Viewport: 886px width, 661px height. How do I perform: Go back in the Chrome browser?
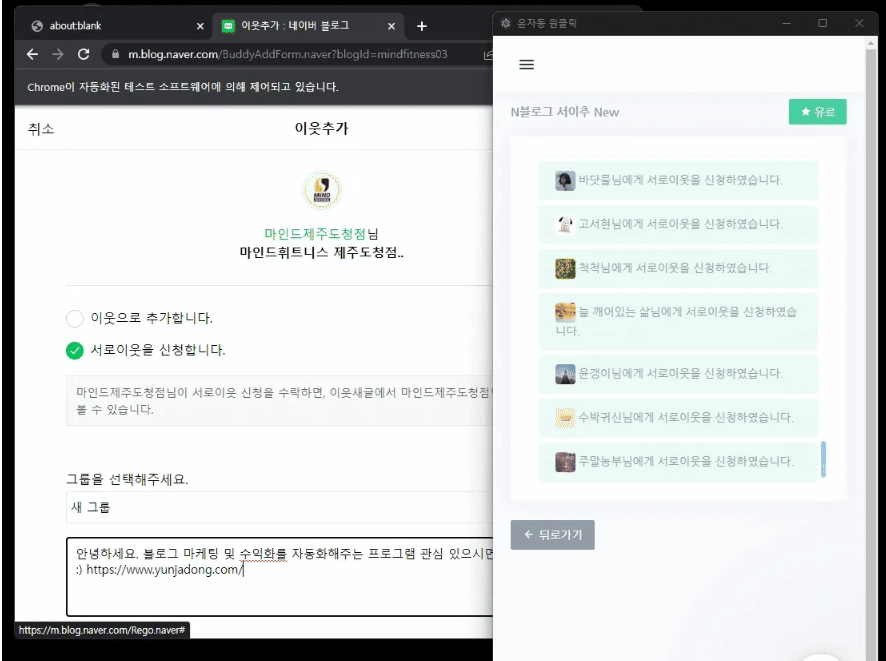33,54
